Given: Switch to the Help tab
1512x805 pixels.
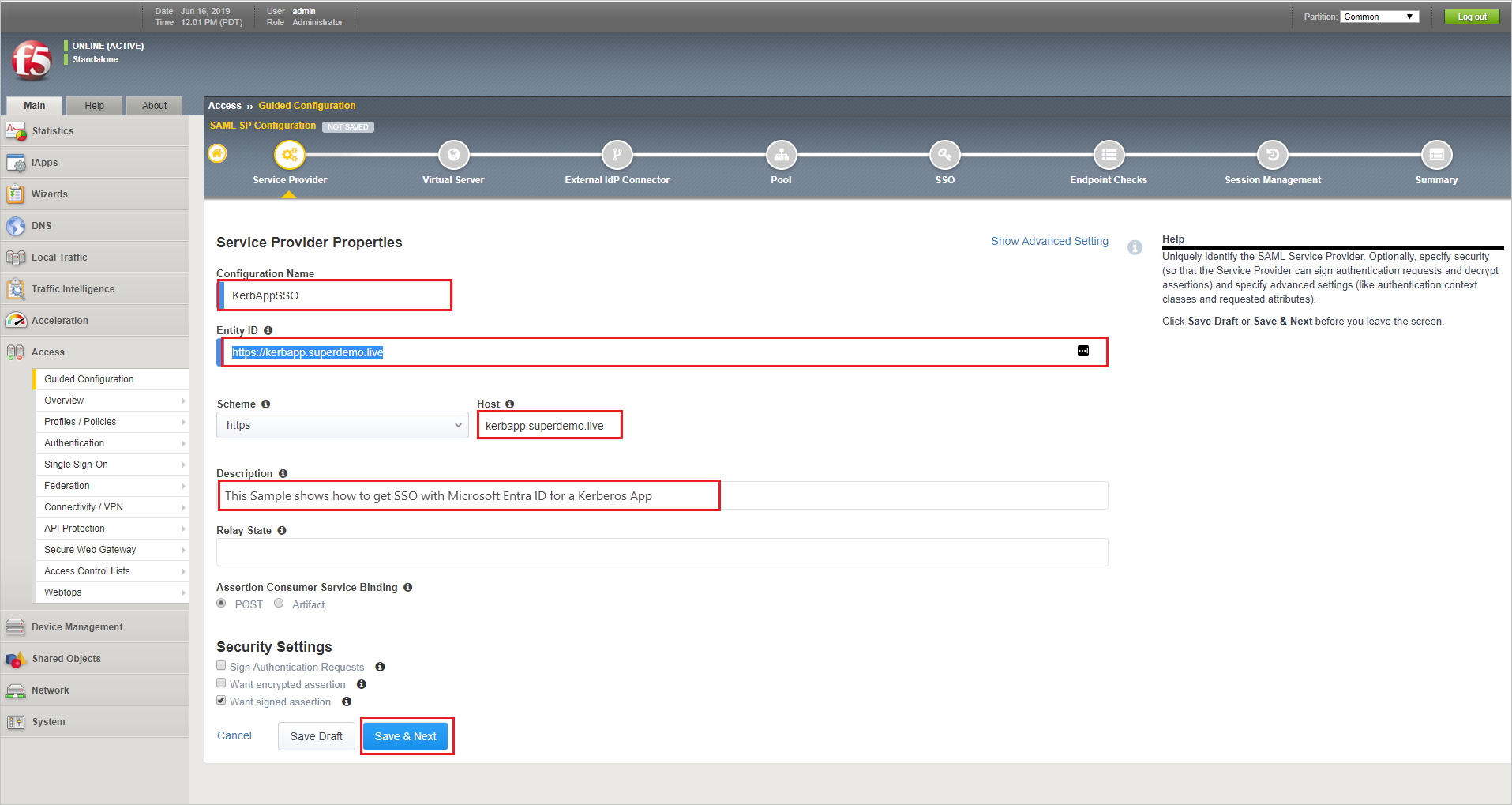Looking at the screenshot, I should click(95, 106).
